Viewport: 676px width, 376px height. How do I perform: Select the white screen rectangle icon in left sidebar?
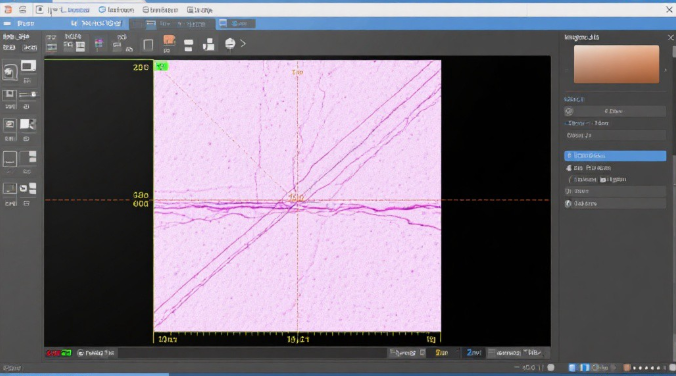(28, 66)
